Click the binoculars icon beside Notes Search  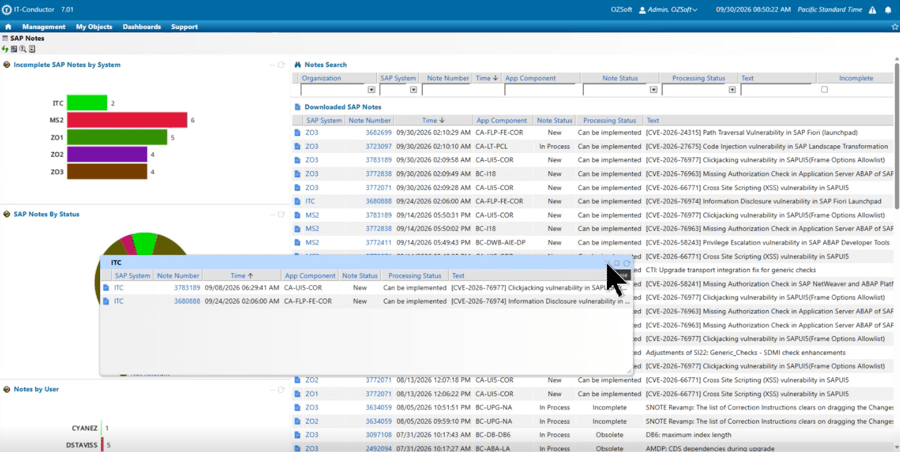(298, 65)
